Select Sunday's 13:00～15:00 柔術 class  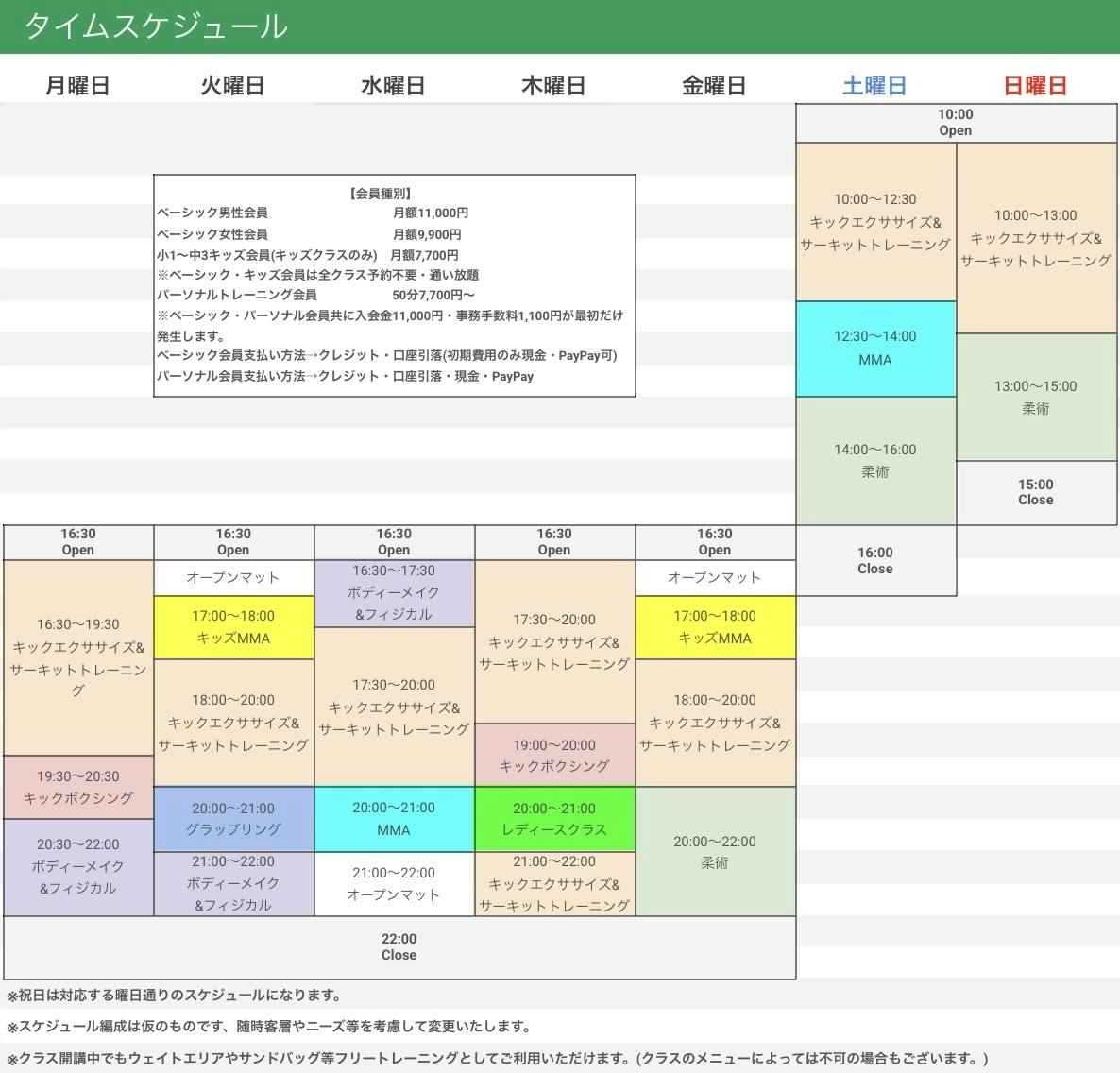pyautogui.click(x=1036, y=397)
